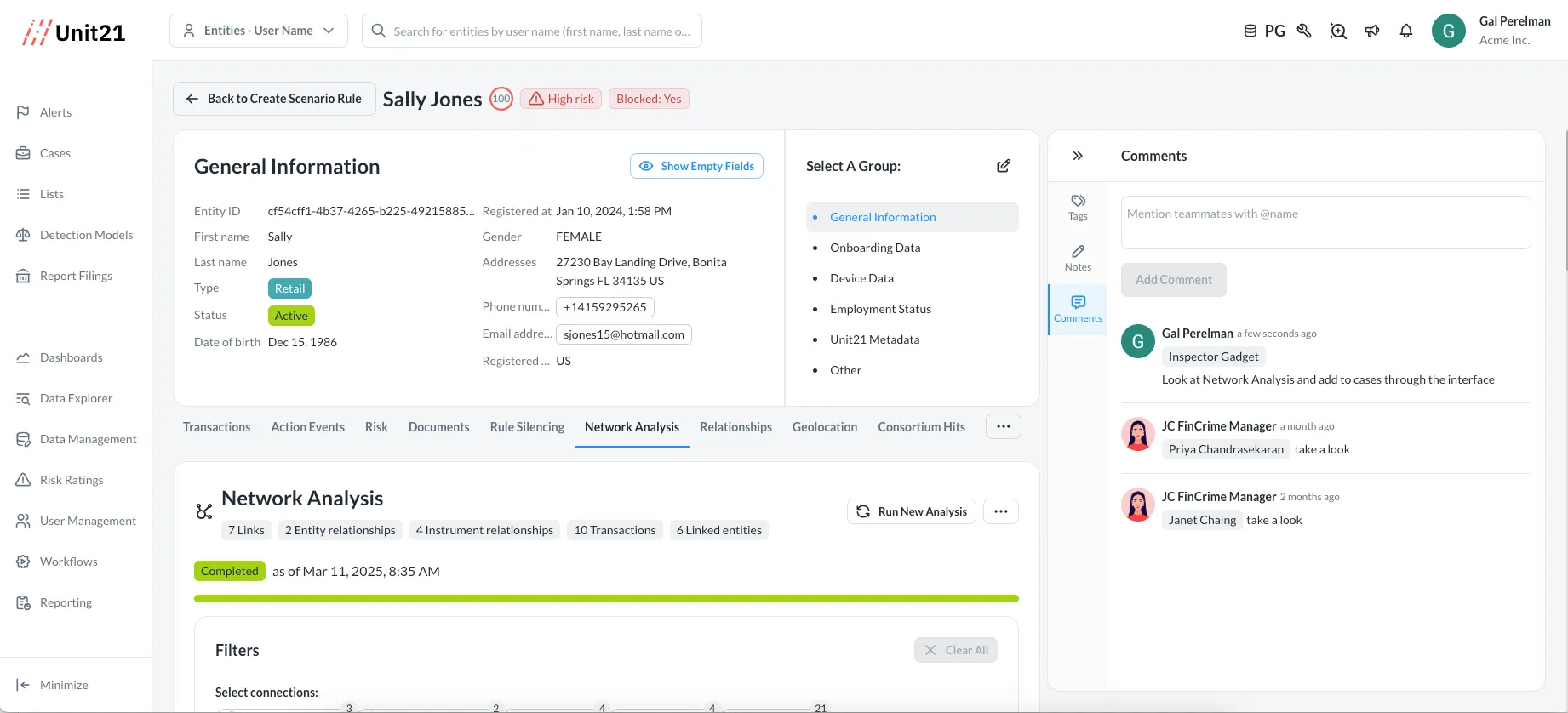Switch to the Consortium Hits tab

pyautogui.click(x=921, y=427)
